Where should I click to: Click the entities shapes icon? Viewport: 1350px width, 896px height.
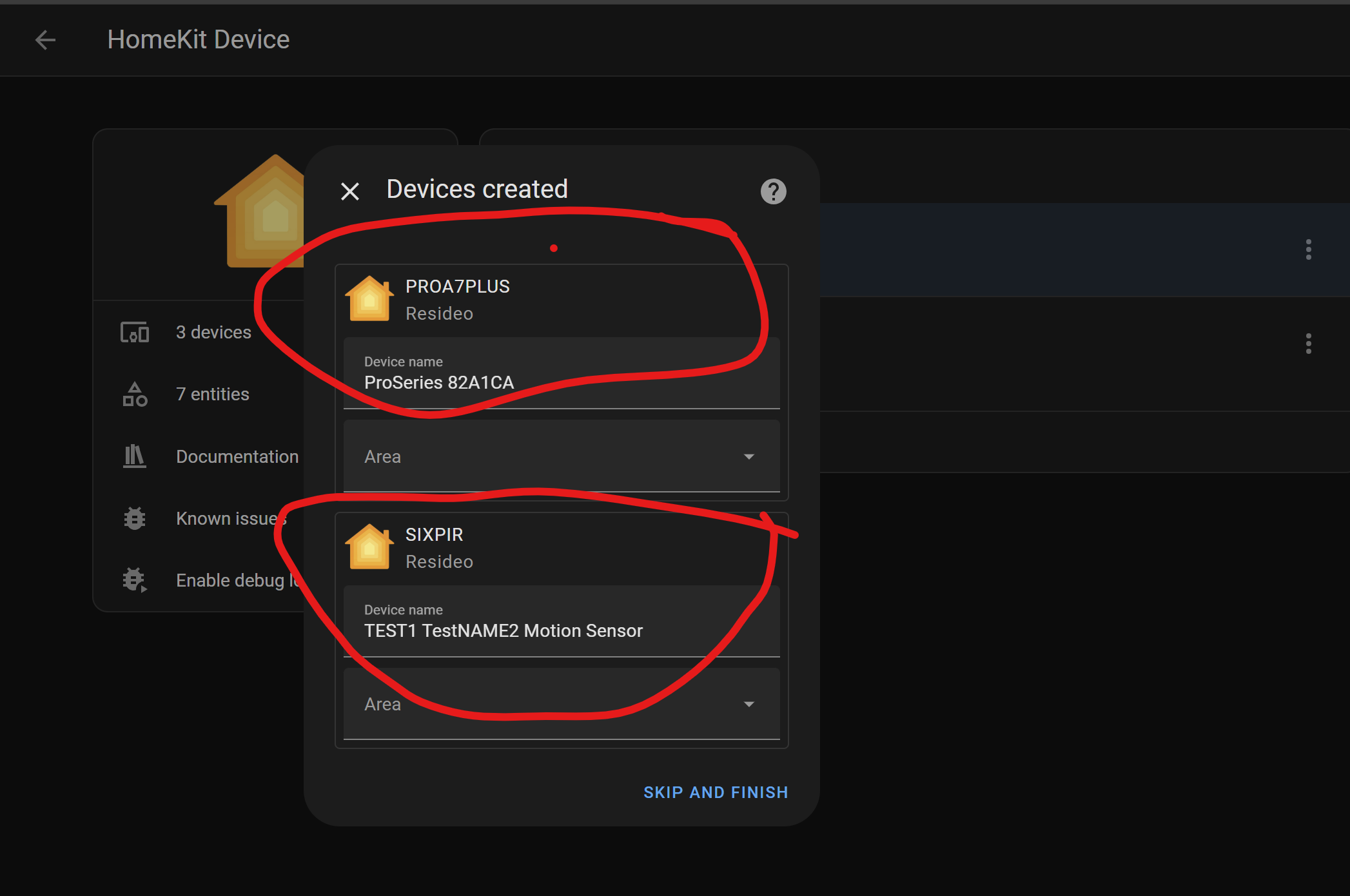click(x=135, y=394)
